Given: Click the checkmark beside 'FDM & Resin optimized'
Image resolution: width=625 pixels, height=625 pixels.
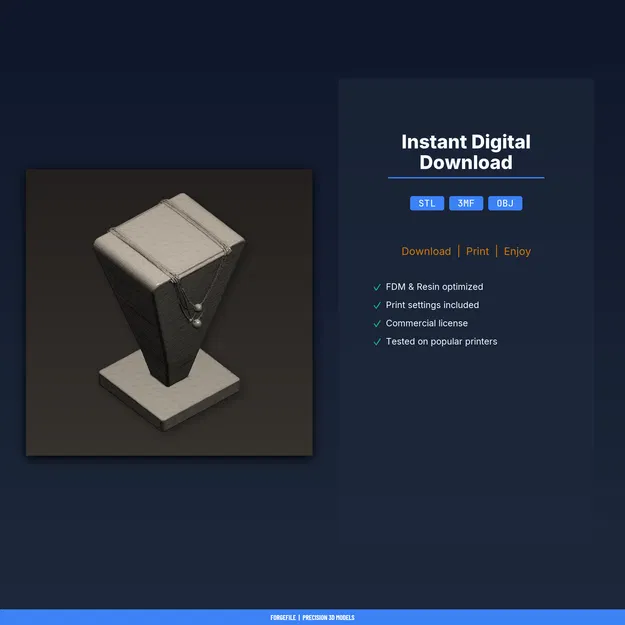Looking at the screenshot, I should (377, 287).
